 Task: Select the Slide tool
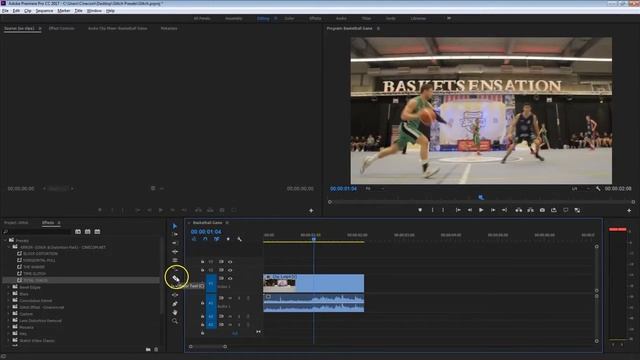pos(175,295)
